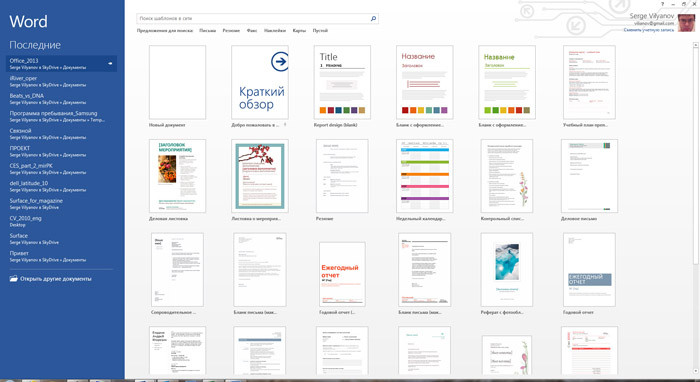Select the Пустой search suggestion
This screenshot has height=382, width=700.
320,31
